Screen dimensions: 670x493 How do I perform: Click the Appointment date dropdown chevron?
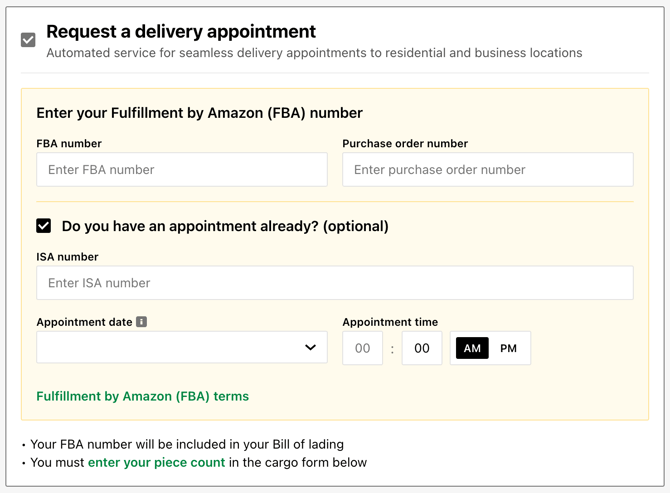(x=311, y=347)
